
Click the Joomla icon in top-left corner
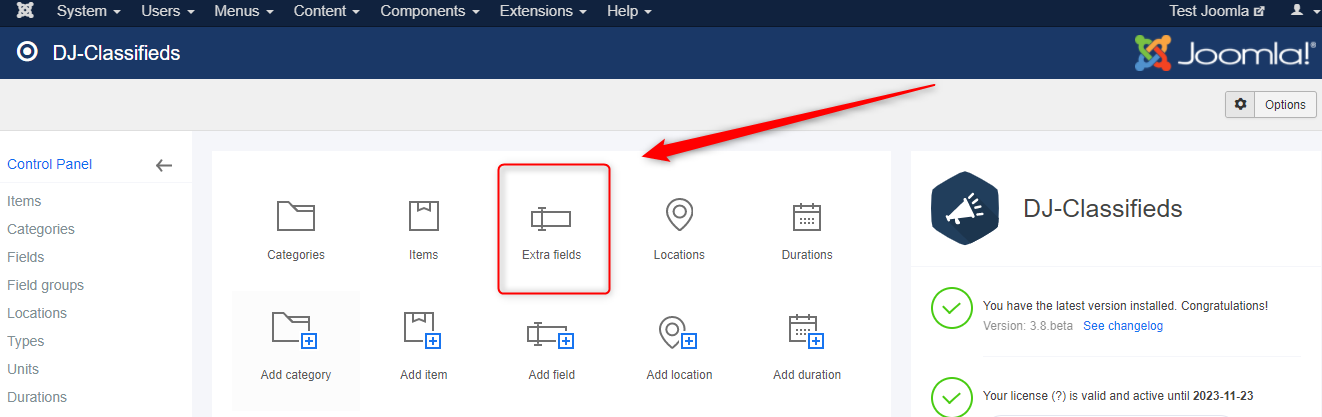tap(26, 11)
